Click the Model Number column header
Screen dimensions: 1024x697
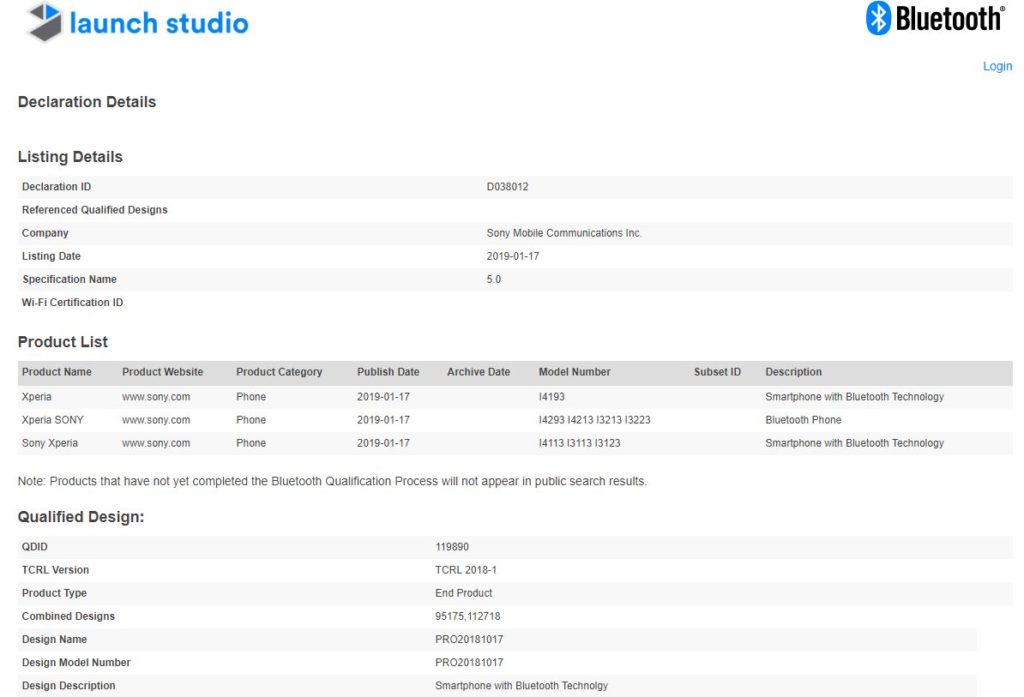click(575, 372)
